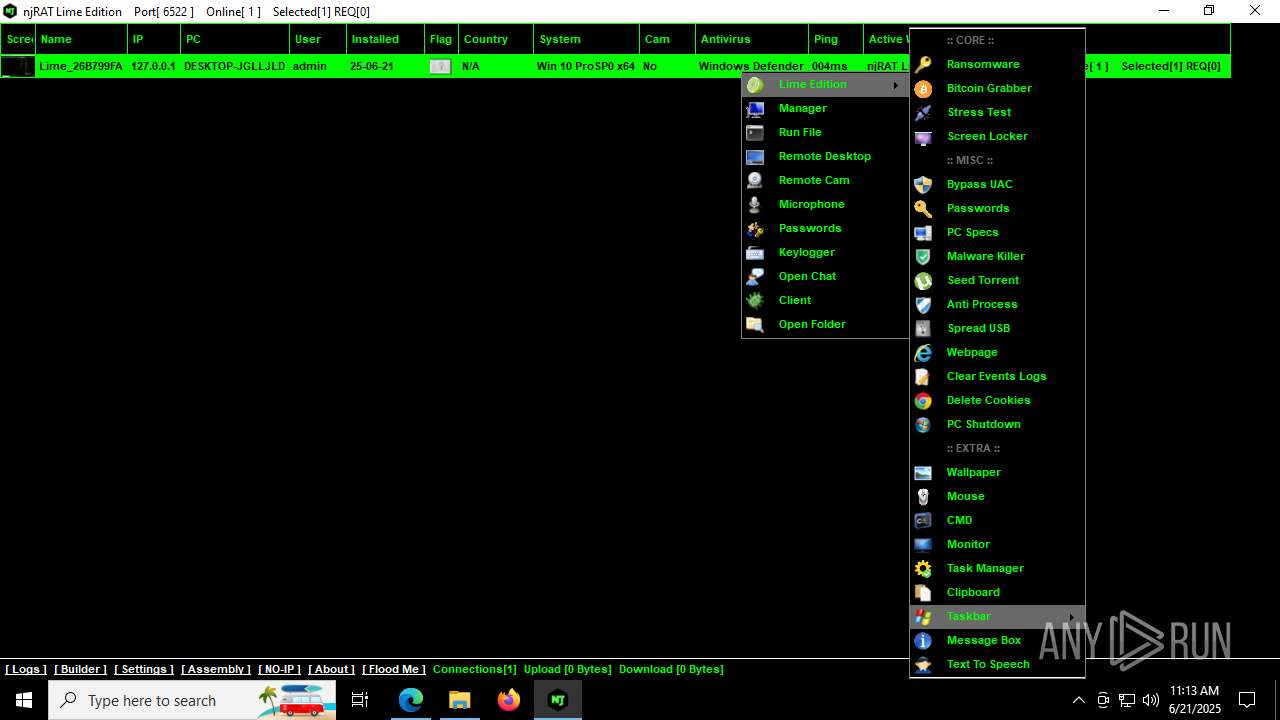The height and width of the screenshot is (720, 1280).
Task: Open the [Settings] link
Action: tap(144, 669)
